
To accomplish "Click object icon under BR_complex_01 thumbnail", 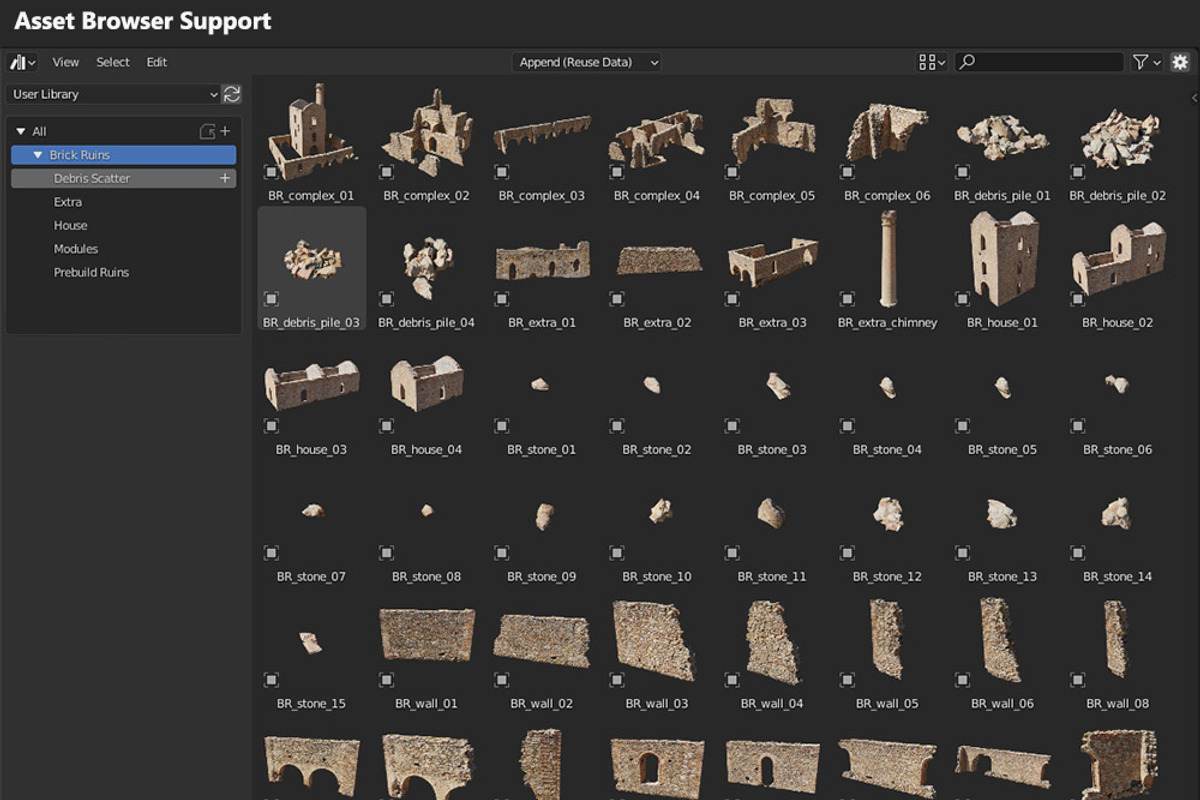I will 271,172.
